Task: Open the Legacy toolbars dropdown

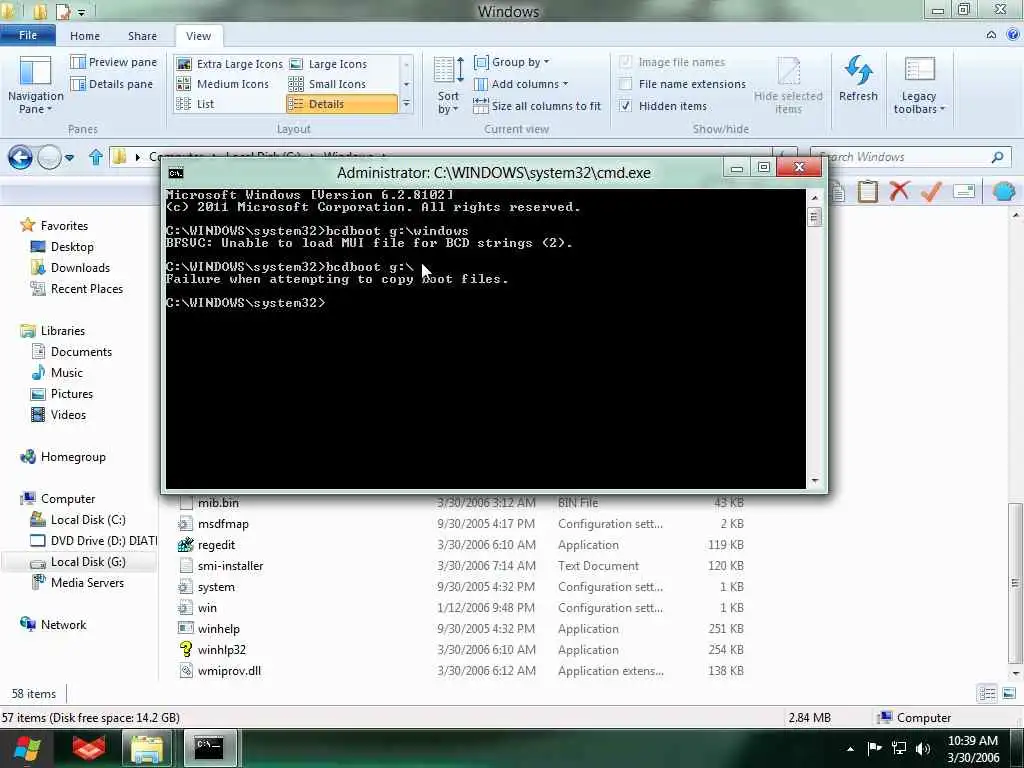Action: click(x=919, y=85)
